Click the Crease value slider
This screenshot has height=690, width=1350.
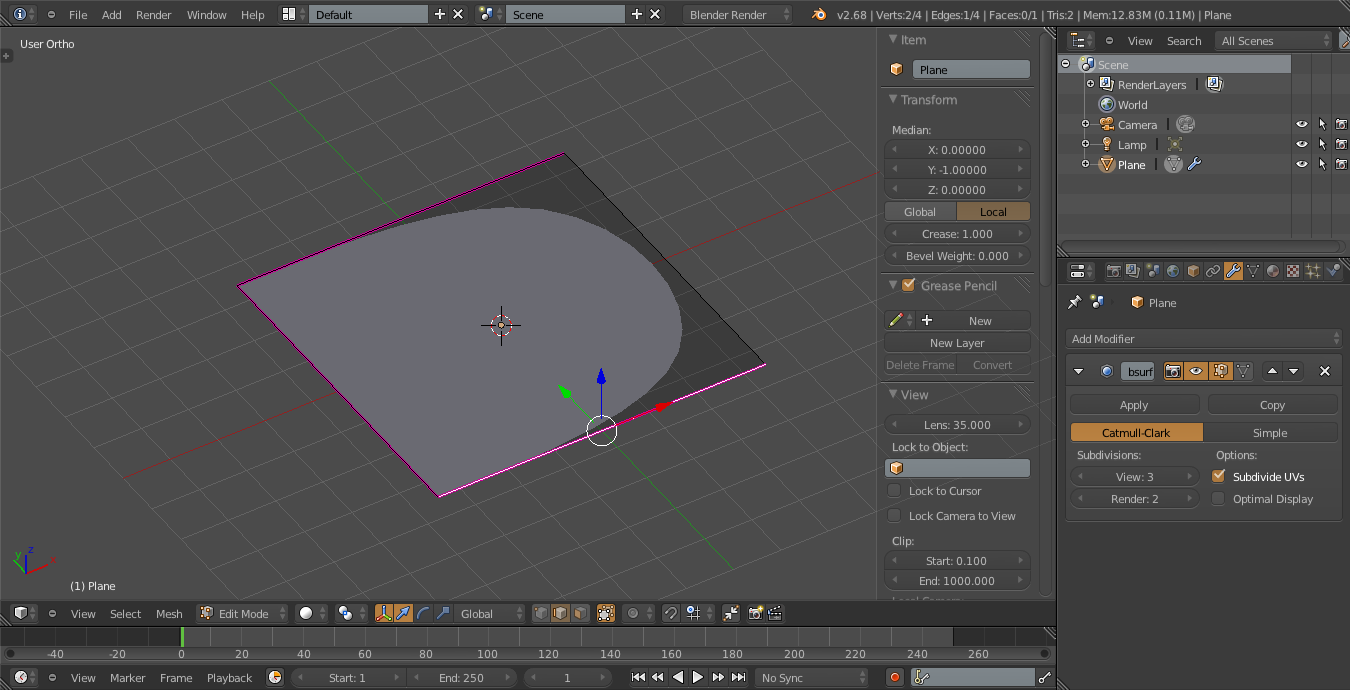click(x=957, y=233)
